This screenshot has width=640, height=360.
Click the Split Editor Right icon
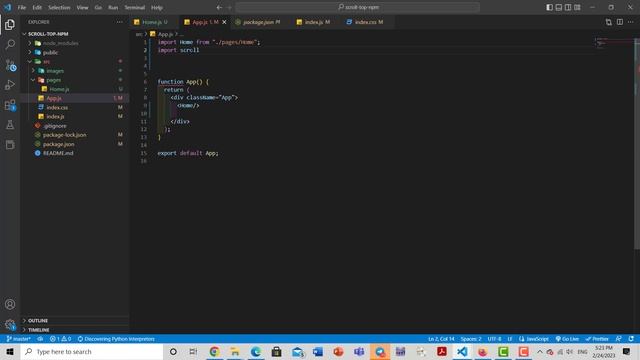click(x=620, y=22)
